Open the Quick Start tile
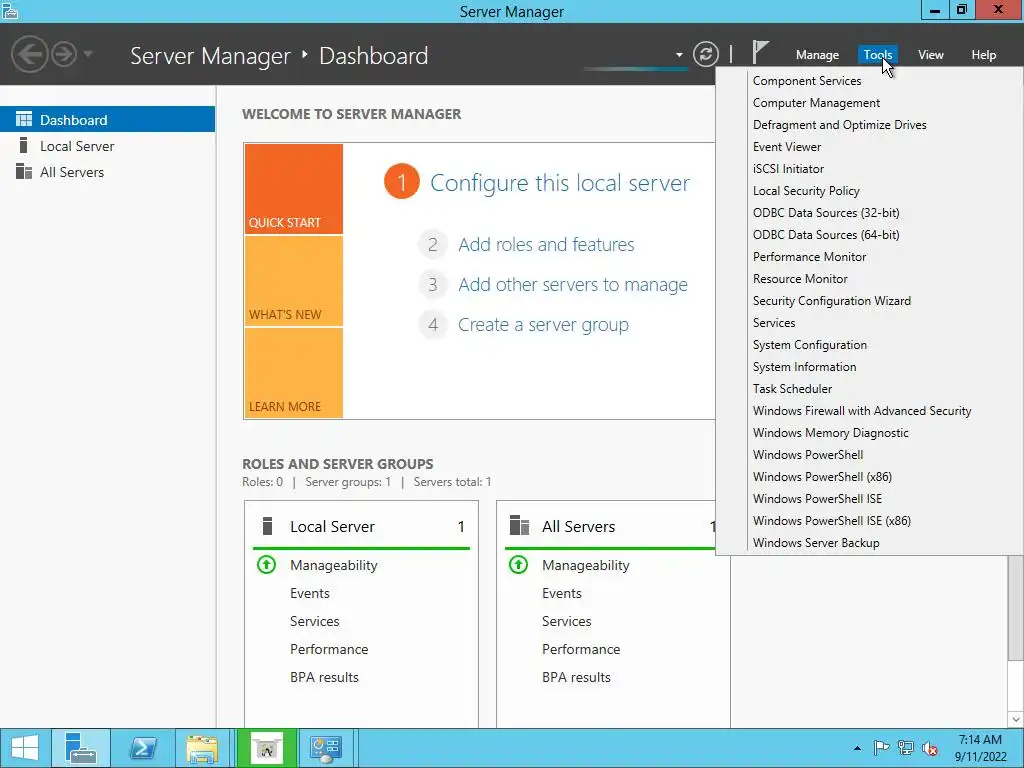 294,189
